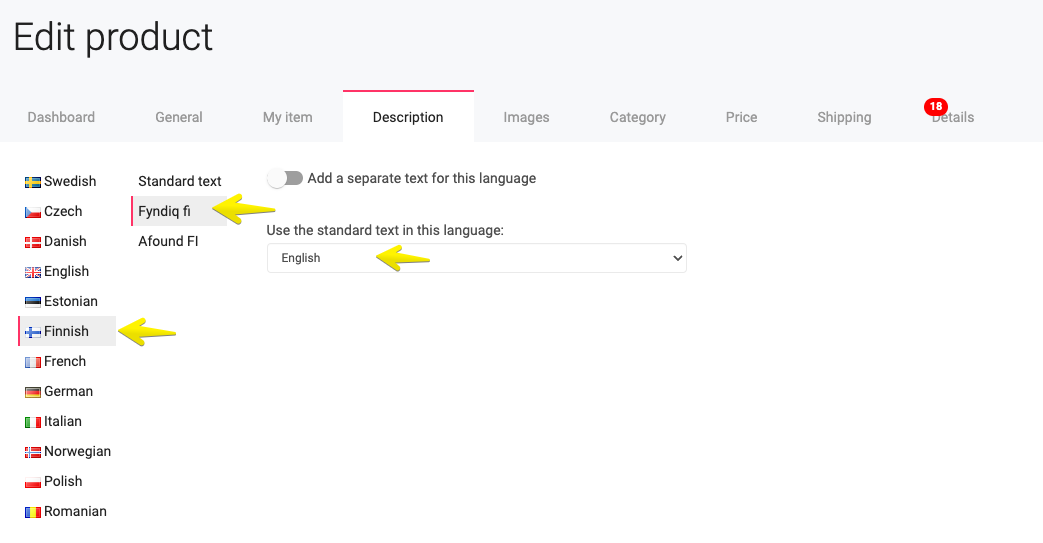The height and width of the screenshot is (543, 1043).
Task: Click the Norwegian flag icon
Action: pyautogui.click(x=33, y=452)
